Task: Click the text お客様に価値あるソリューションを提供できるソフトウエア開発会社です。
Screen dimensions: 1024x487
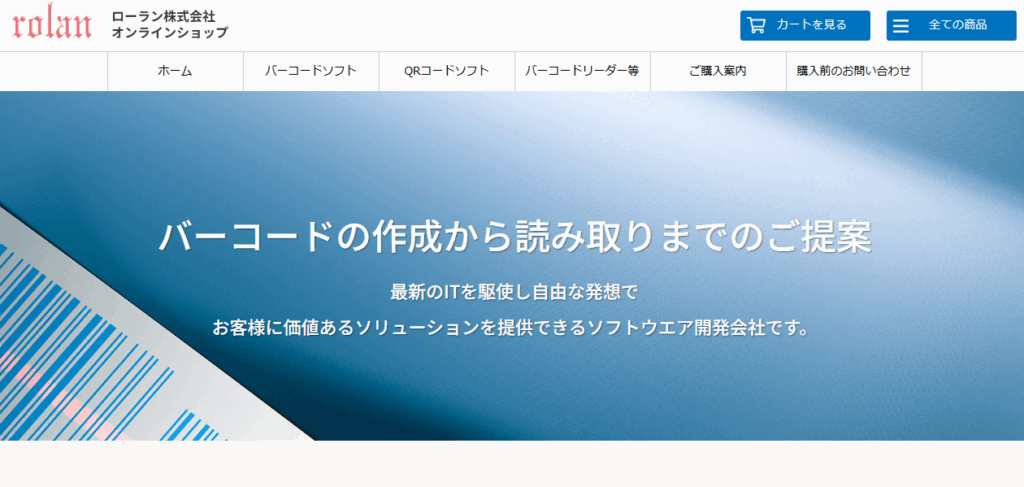Action: [x=511, y=327]
